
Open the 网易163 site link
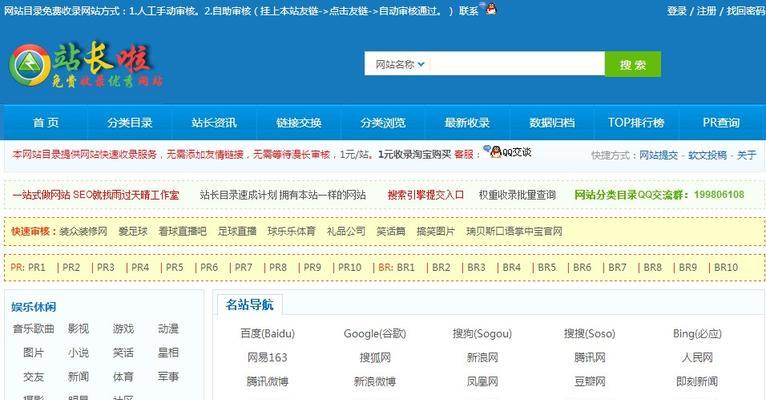(x=267, y=358)
